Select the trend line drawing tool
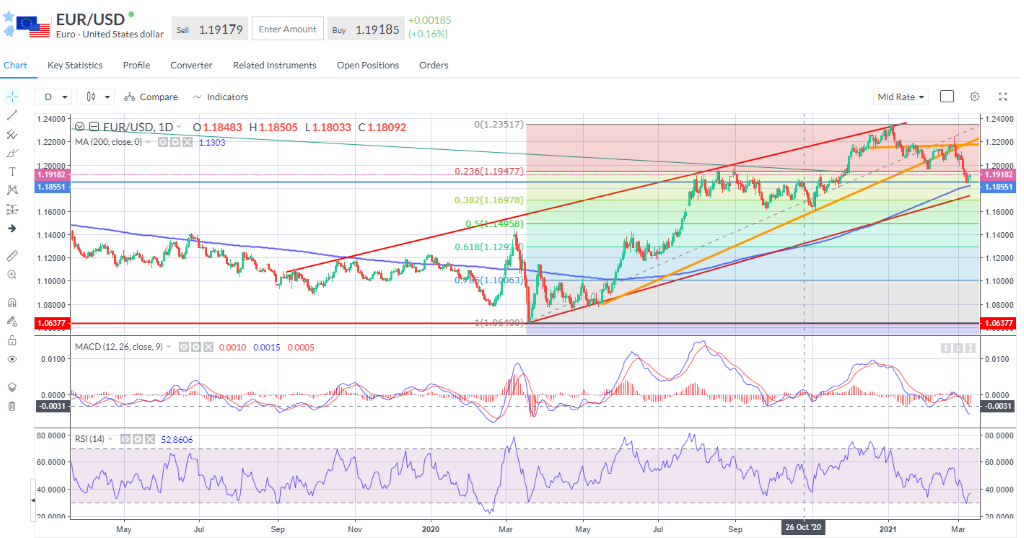This screenshot has width=1024, height=538. [11, 115]
